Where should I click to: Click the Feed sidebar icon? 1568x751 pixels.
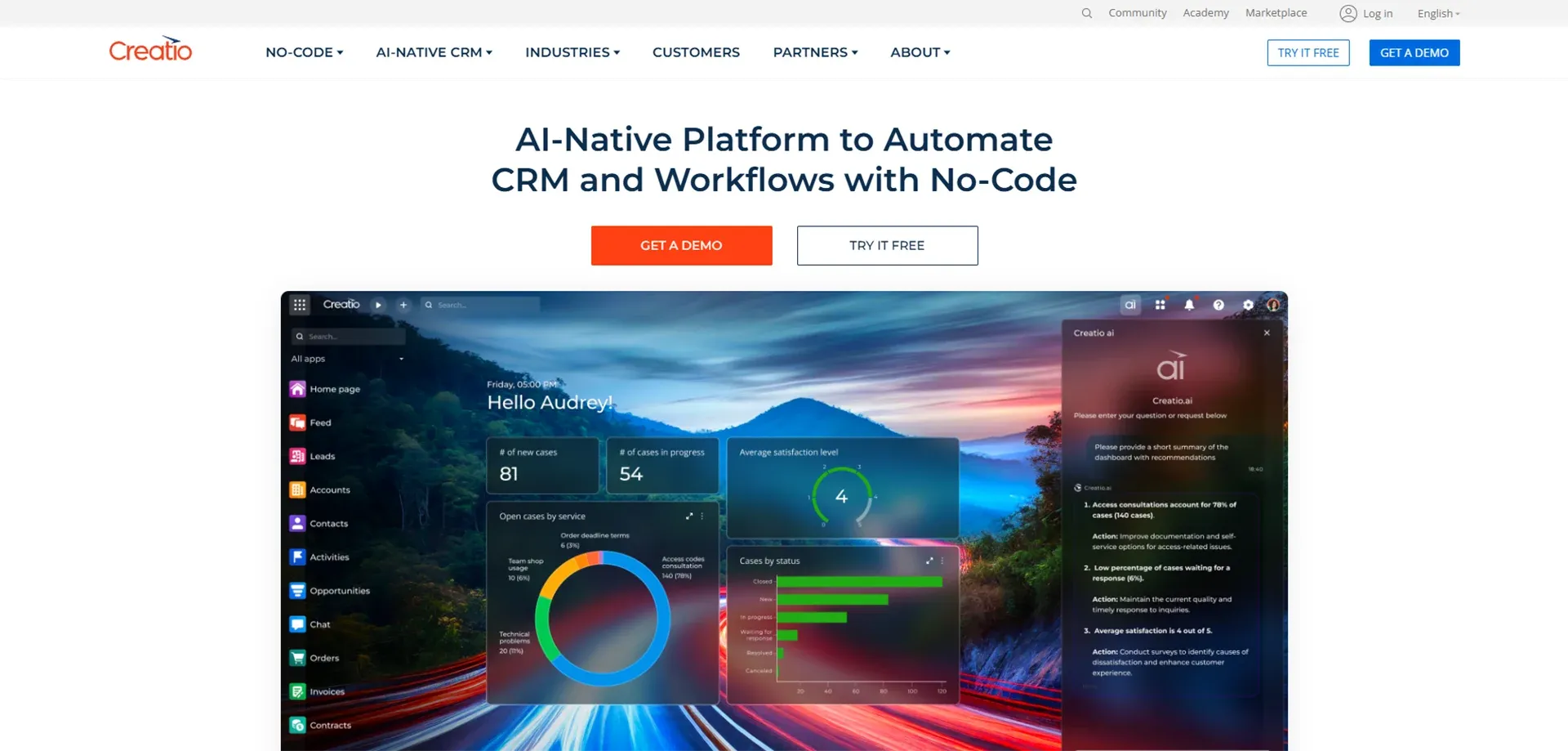(297, 422)
